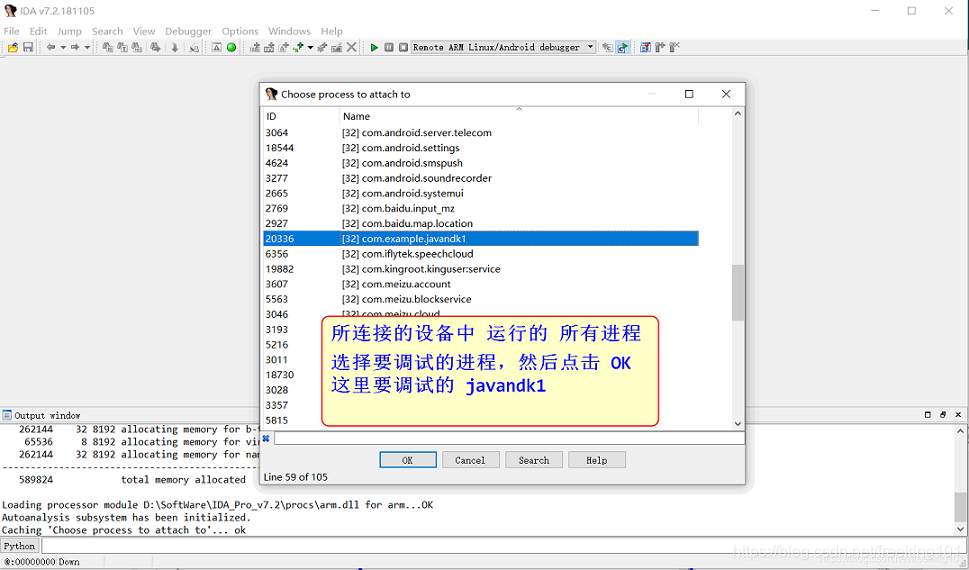Click the third search toolbar icon
This screenshot has height=570, width=969.
[x=137, y=47]
